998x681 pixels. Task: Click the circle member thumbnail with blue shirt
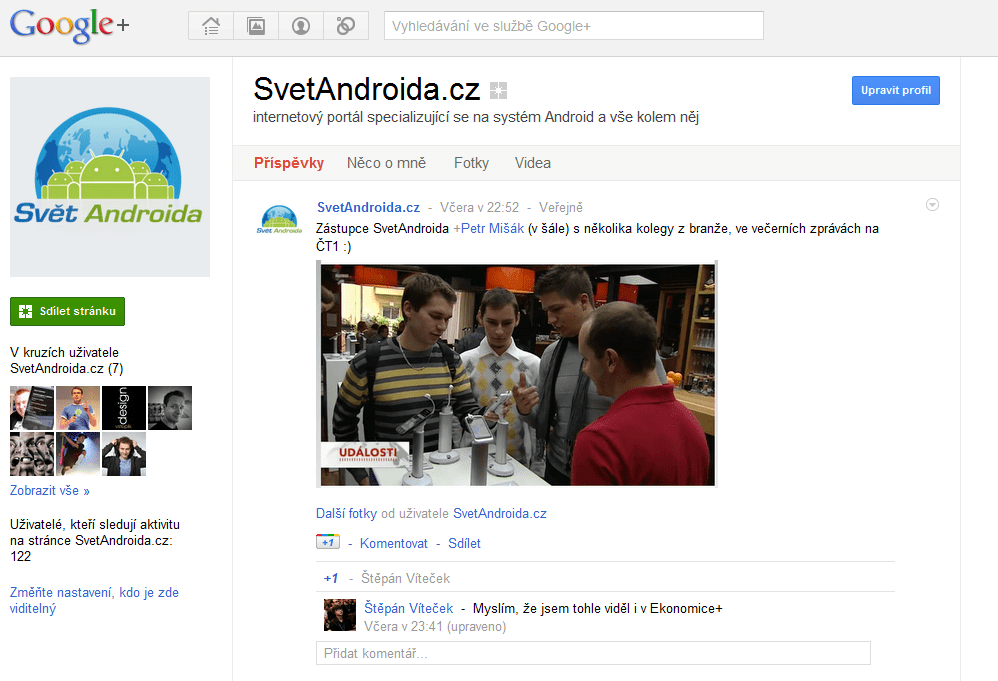[78, 408]
